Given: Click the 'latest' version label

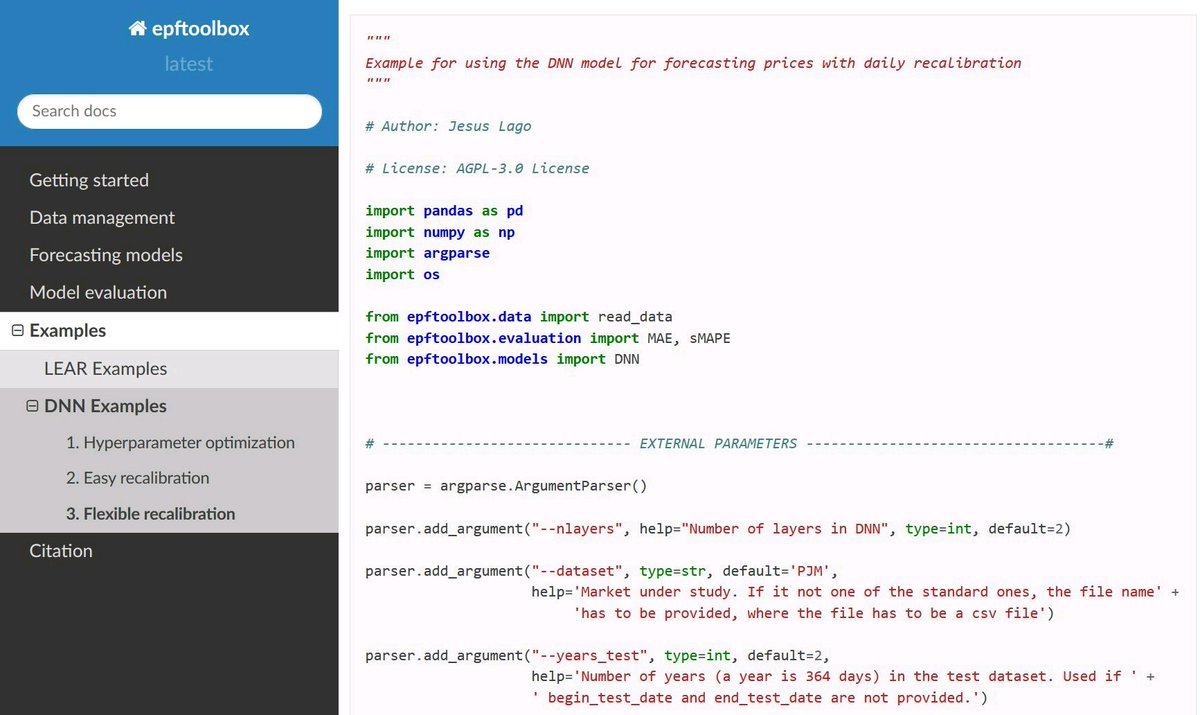Looking at the screenshot, I should pos(189,64).
